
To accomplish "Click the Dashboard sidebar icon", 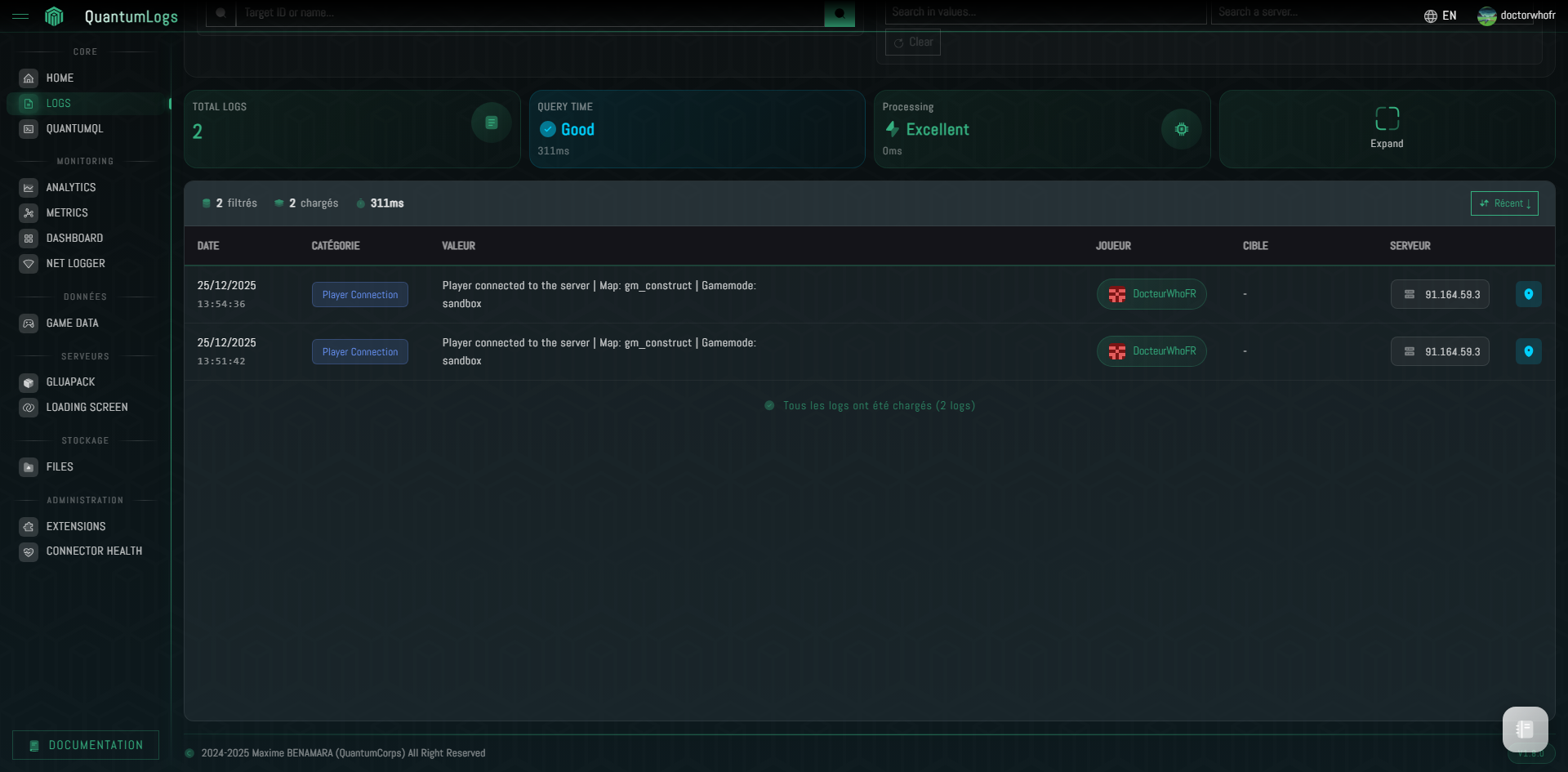I will point(29,239).
